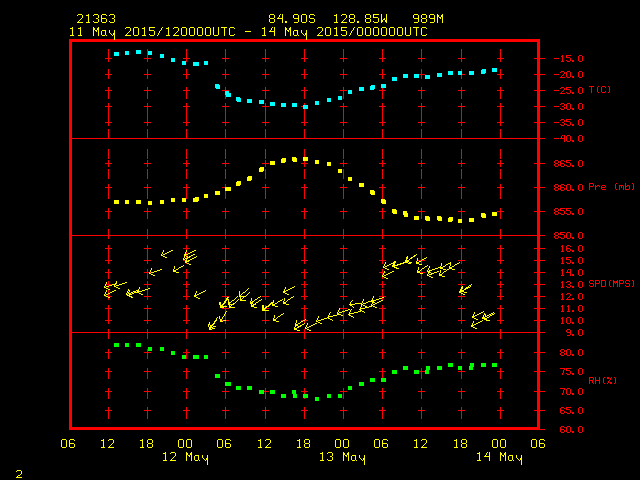Select the 850.0 pressure tick label
The width and height of the screenshot is (640, 480).
[569, 236]
